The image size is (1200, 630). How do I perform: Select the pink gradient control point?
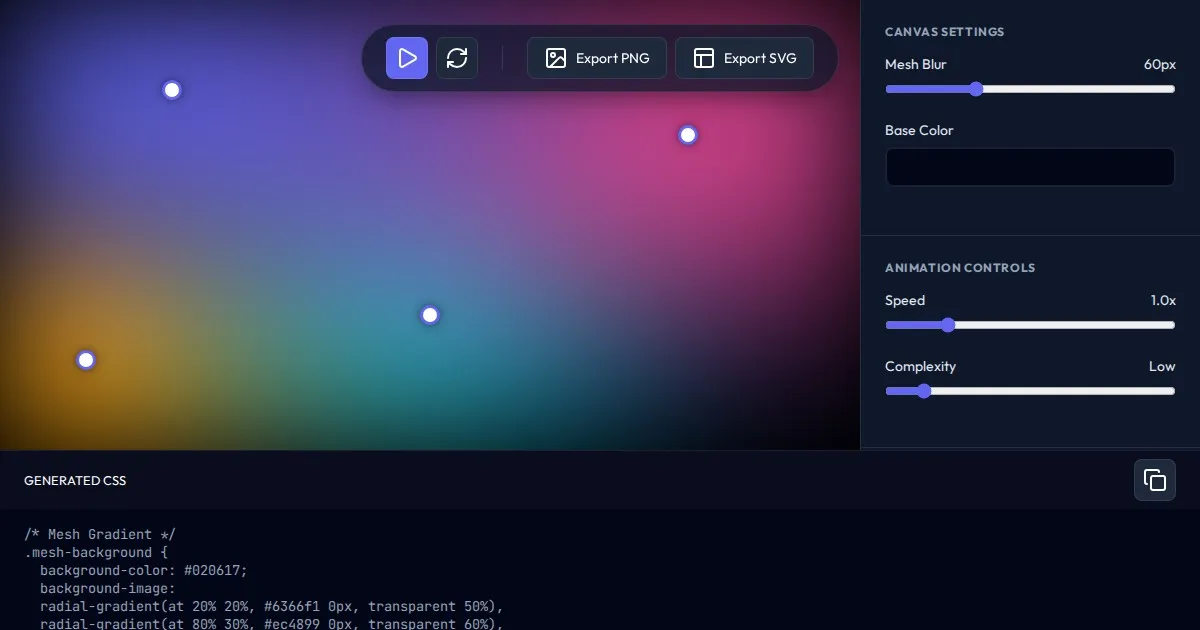688,135
